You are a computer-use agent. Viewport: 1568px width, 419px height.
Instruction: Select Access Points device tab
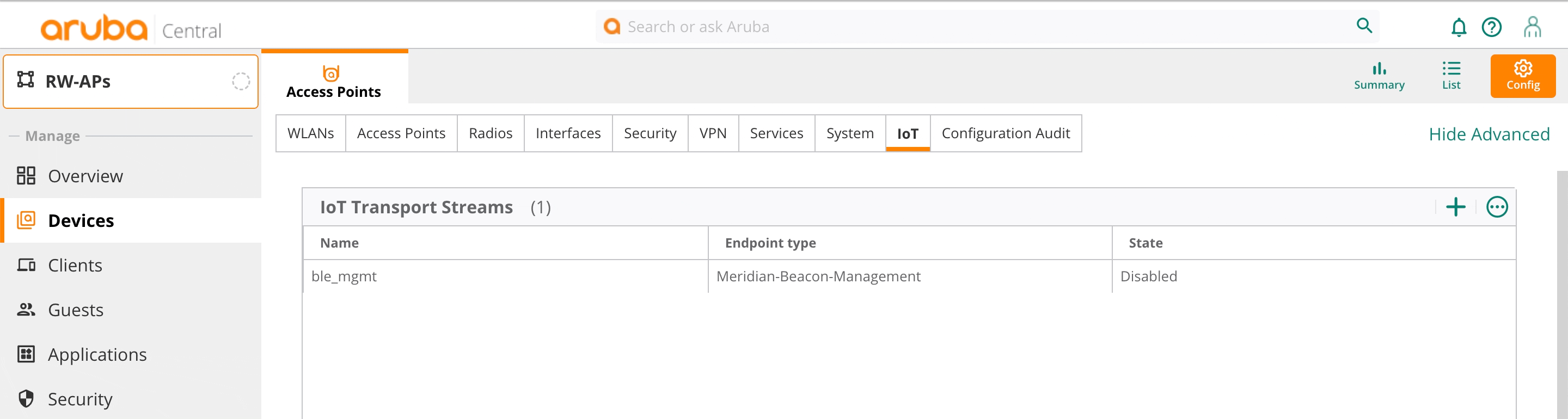pos(334,77)
